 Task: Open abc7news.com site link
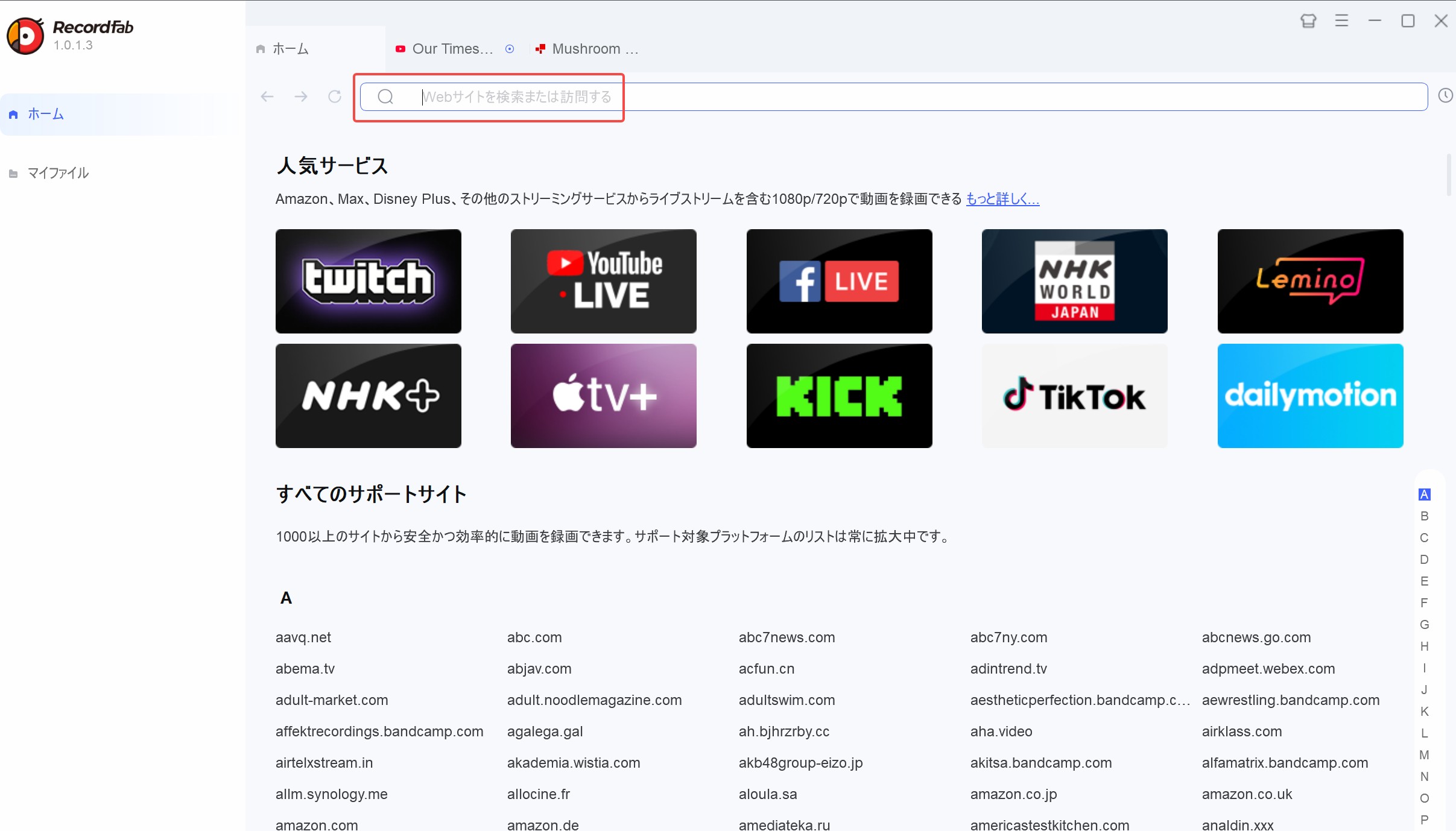pyautogui.click(x=787, y=637)
